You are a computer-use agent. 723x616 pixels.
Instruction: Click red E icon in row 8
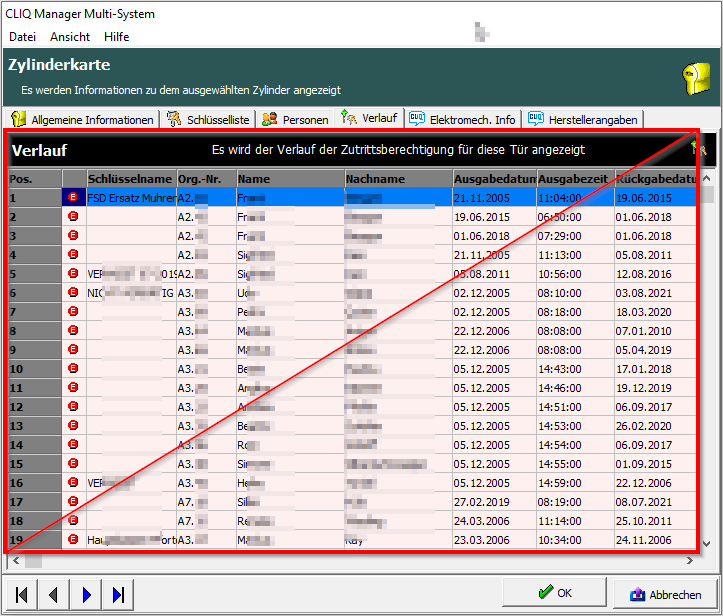pyautogui.click(x=73, y=330)
